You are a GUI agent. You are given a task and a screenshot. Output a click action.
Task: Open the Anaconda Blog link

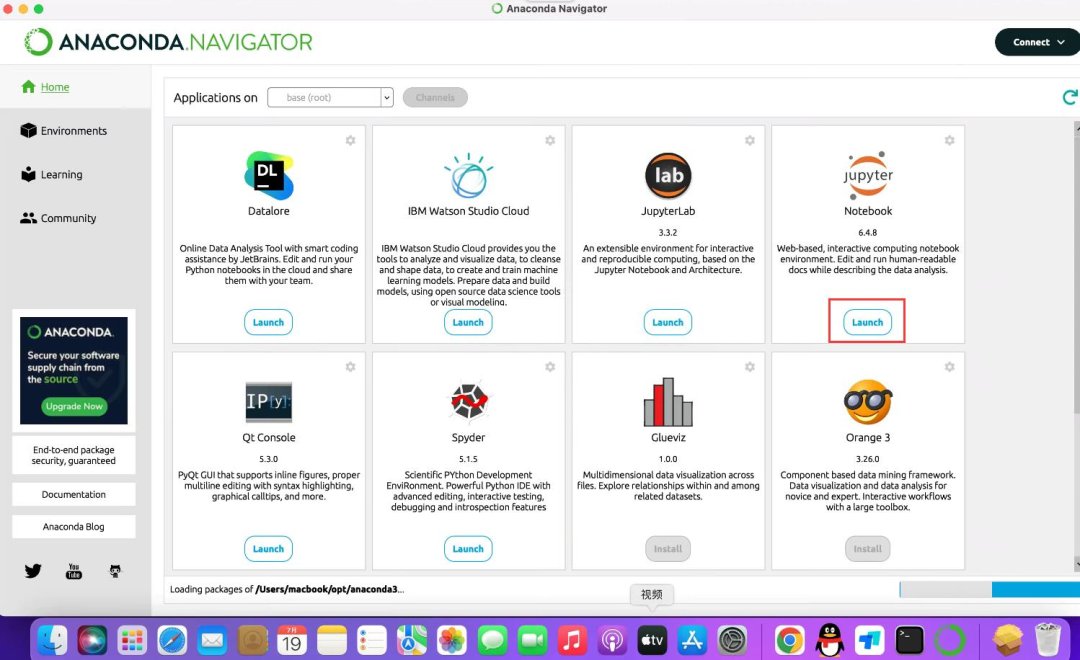click(74, 527)
